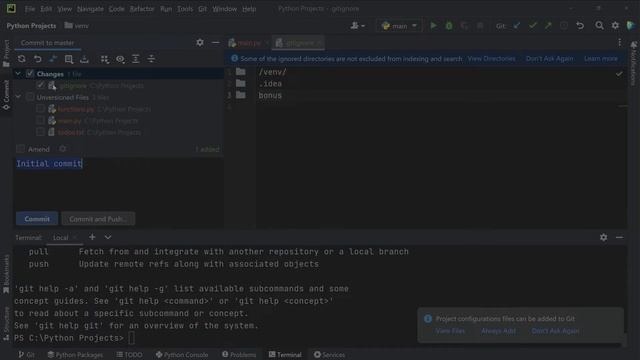Viewport: 640px width, 360px height.
Task: Click Always Add in notification popup
Action: click(x=498, y=331)
